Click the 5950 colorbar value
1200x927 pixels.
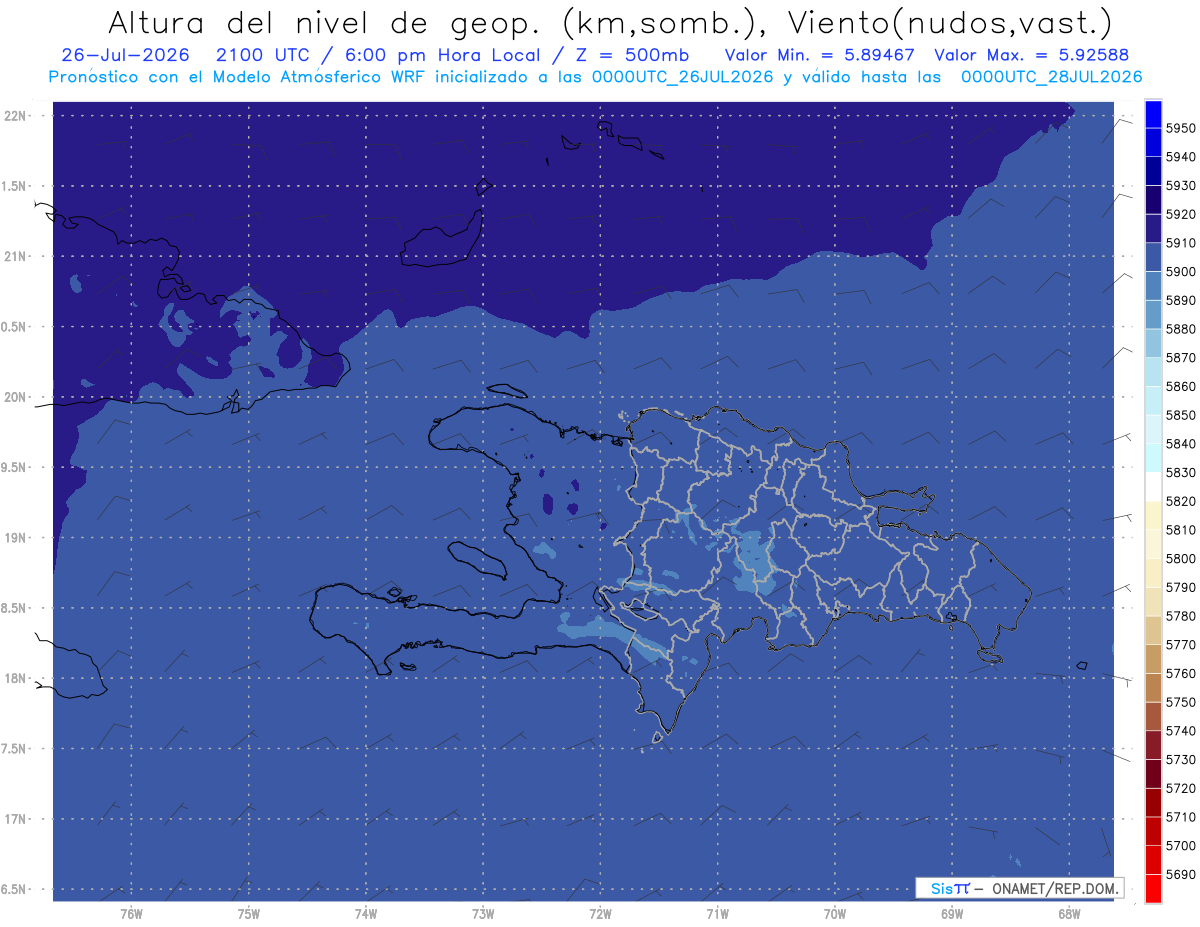[x=1181, y=128]
